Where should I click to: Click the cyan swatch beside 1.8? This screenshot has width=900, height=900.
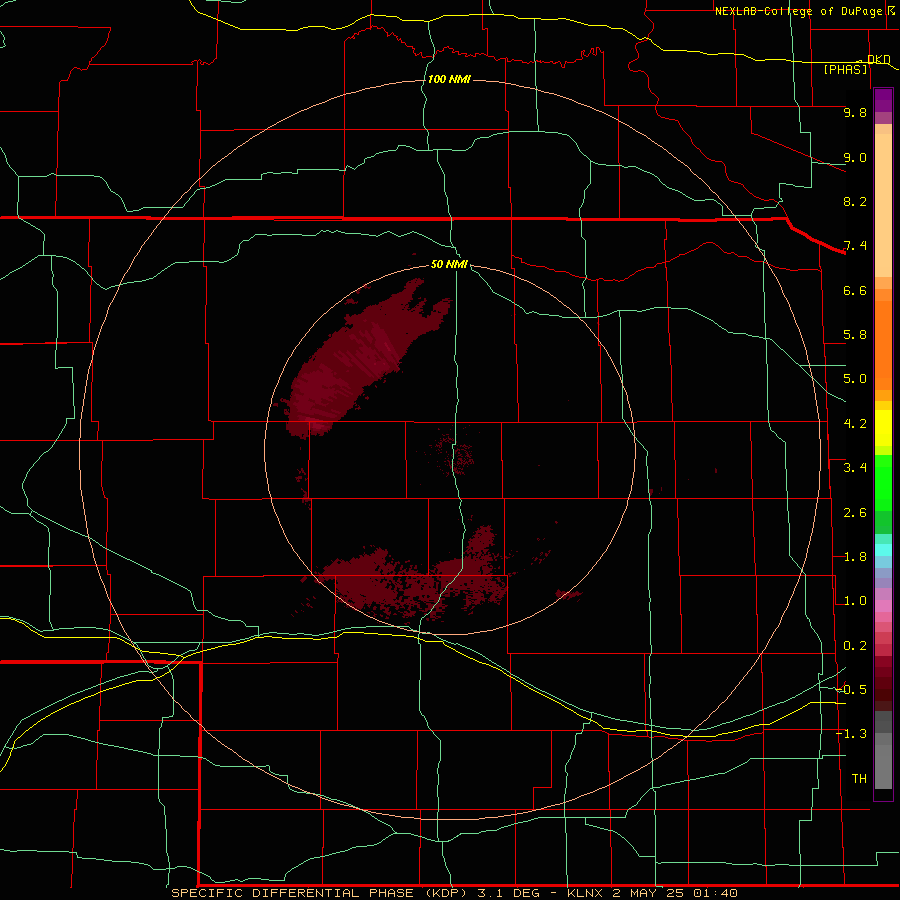coord(883,550)
